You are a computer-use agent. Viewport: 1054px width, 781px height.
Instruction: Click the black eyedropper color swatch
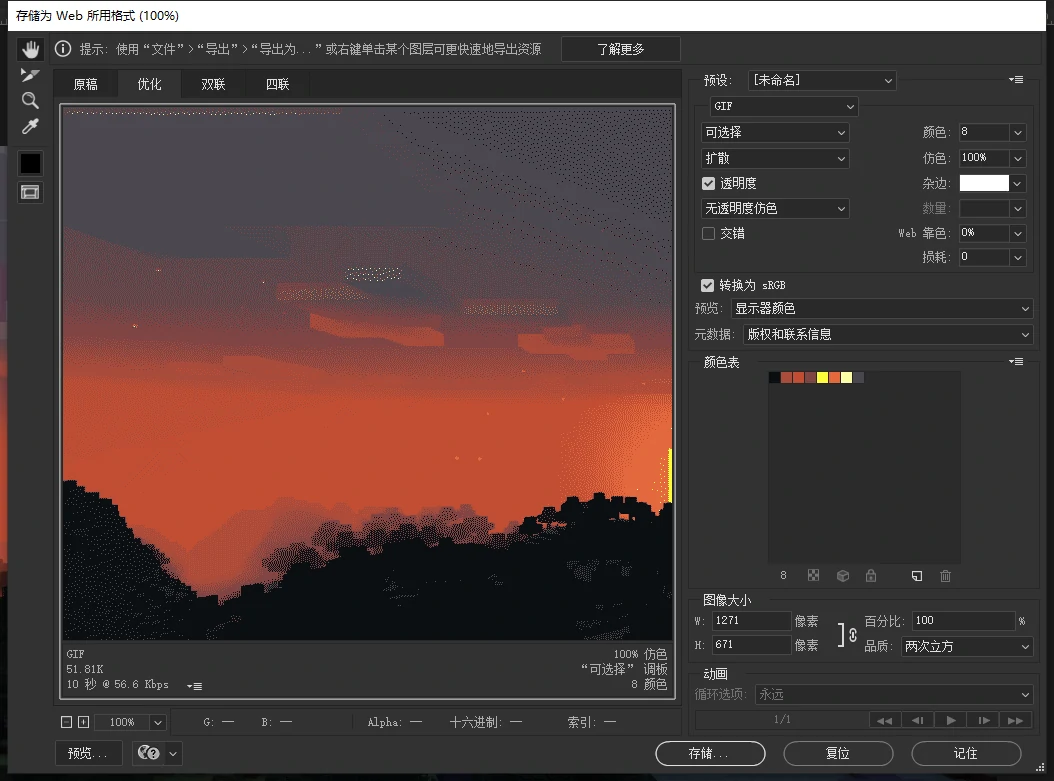click(x=30, y=163)
